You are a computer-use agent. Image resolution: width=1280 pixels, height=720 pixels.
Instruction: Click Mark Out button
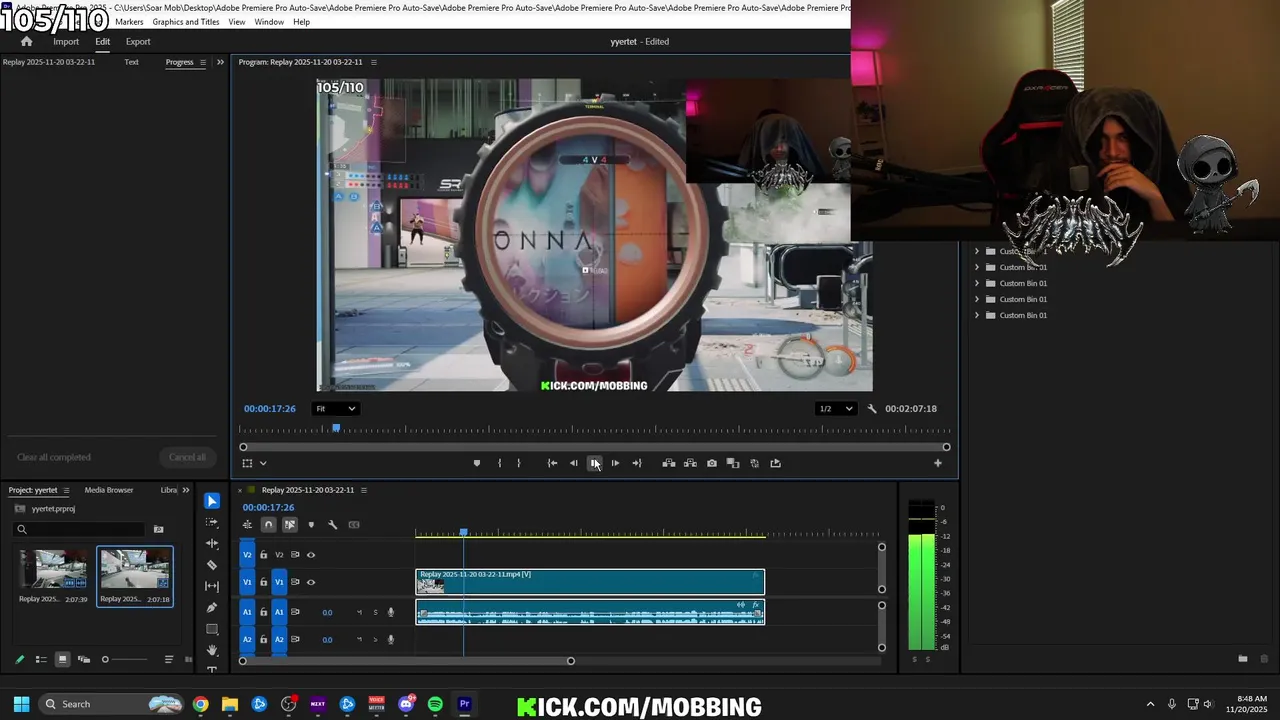[x=518, y=463]
